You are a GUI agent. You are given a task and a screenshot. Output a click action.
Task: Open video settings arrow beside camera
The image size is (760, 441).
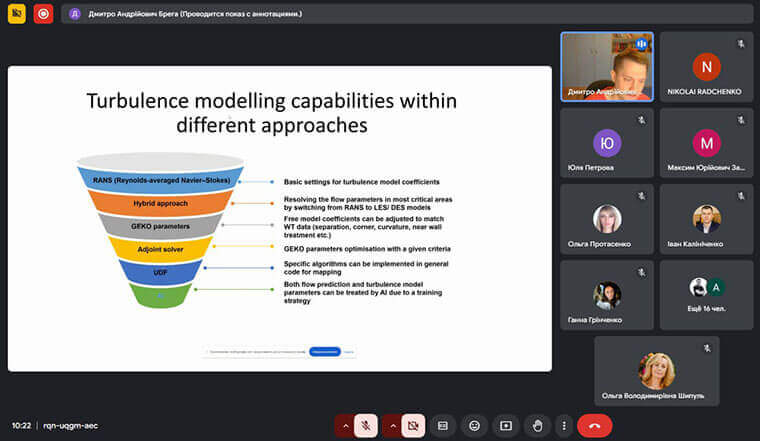(x=391, y=425)
